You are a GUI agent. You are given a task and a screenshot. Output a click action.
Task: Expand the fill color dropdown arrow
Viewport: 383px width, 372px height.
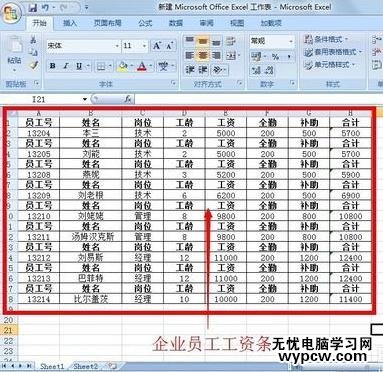[132, 66]
